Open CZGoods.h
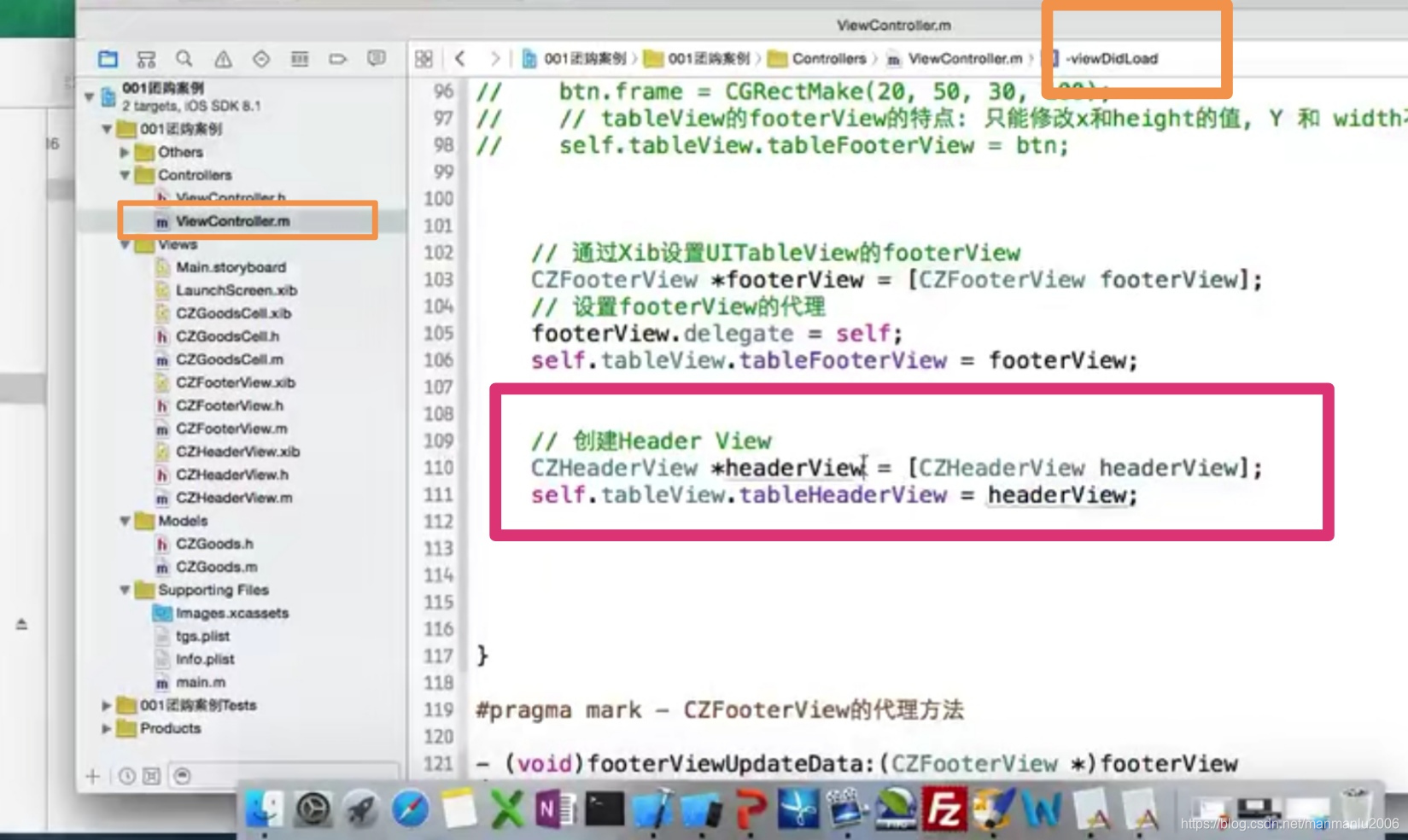Viewport: 1408px width, 840px height. 214,544
